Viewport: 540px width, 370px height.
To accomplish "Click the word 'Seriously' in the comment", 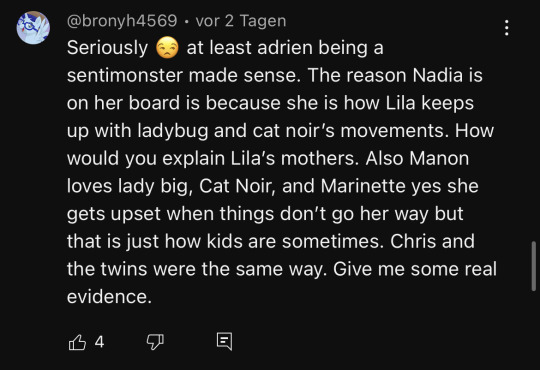I will [x=107, y=48].
